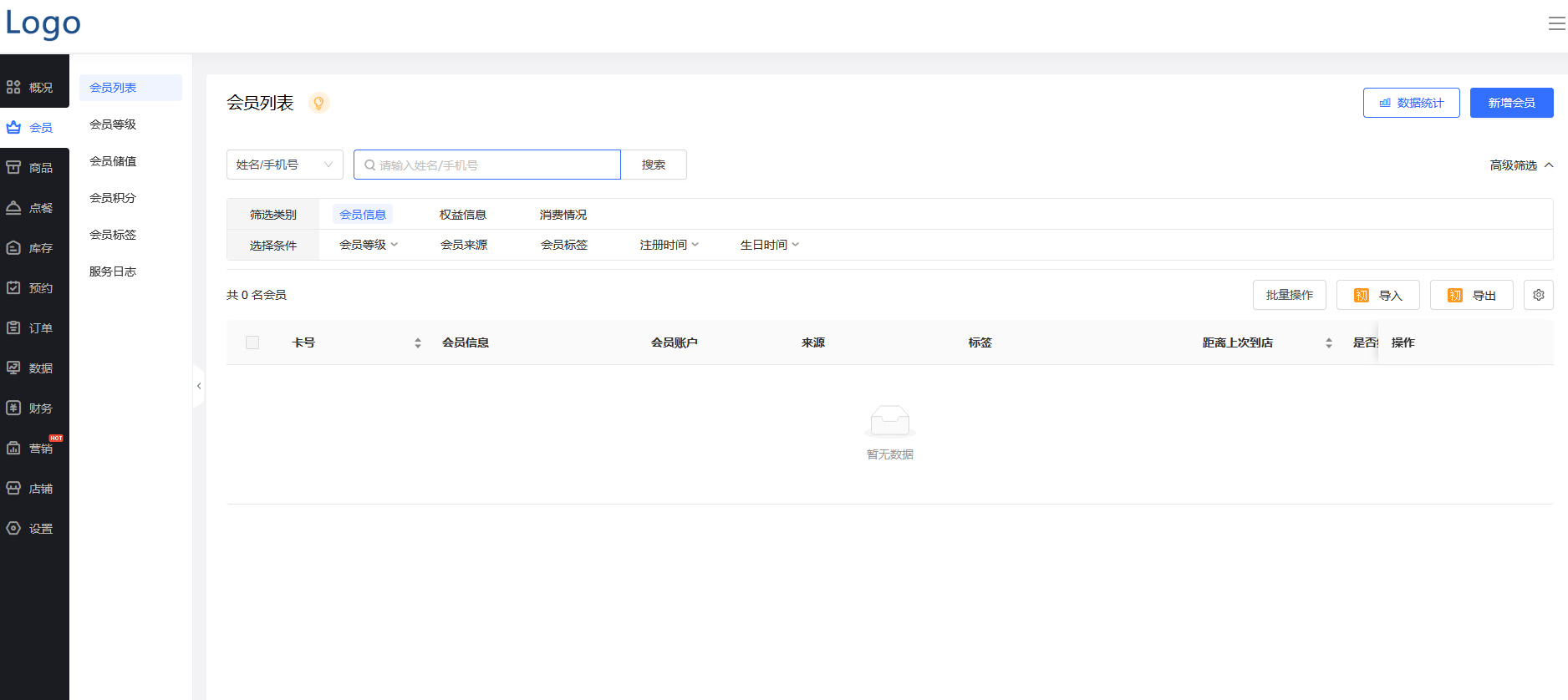Sort table by 距离上次到店 column
Viewport: 1568px width, 700px height.
coord(1328,343)
